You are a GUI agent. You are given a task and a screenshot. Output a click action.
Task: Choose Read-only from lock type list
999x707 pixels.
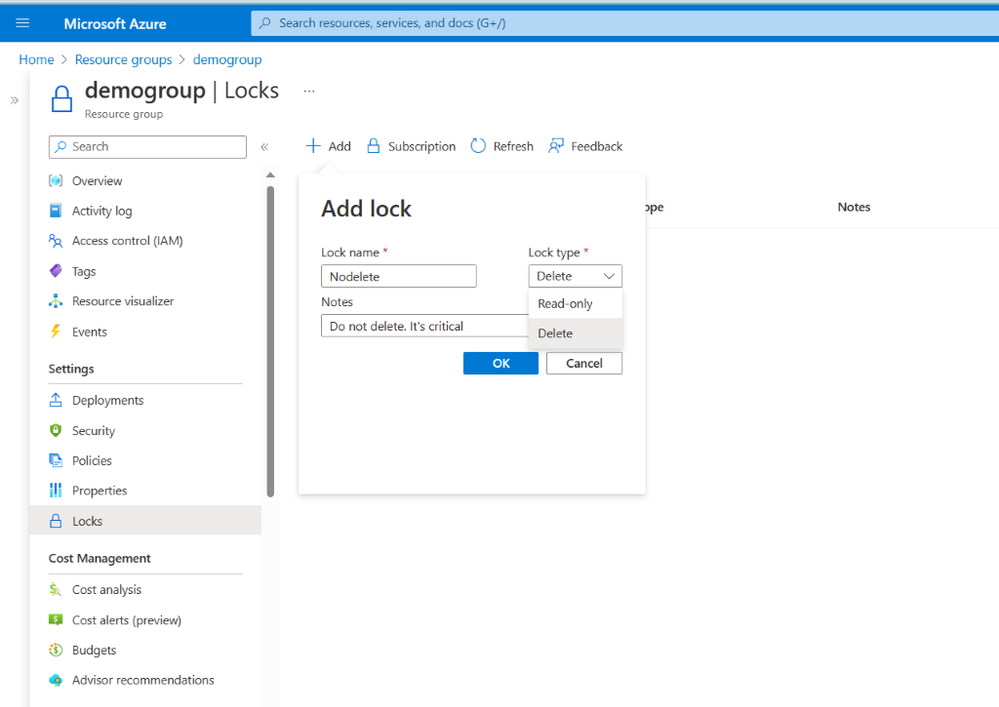pyautogui.click(x=575, y=304)
